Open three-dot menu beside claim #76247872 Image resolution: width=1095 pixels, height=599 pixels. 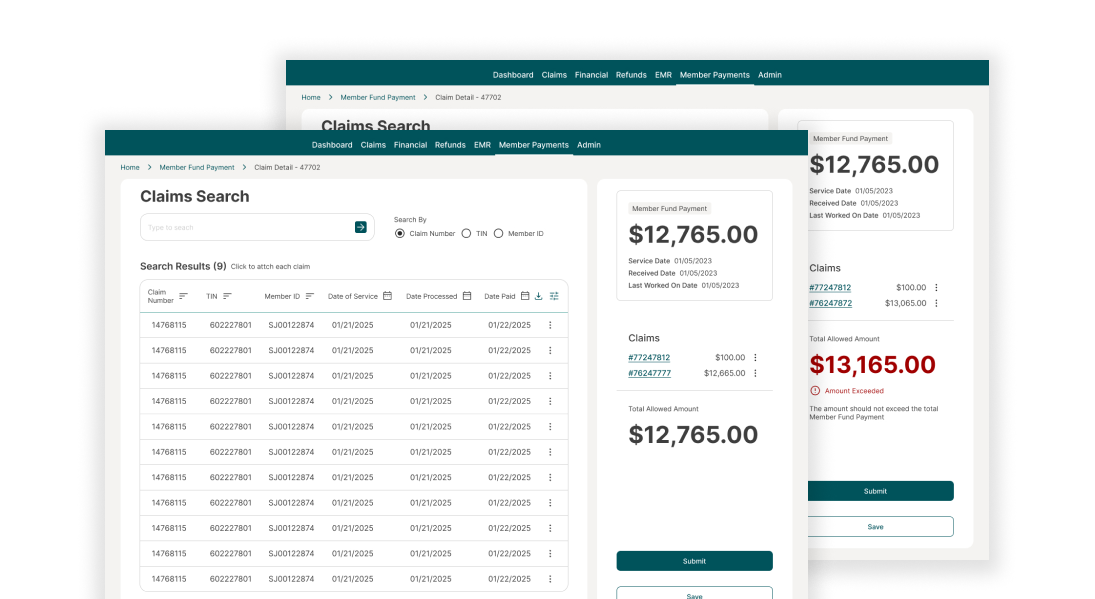936,303
